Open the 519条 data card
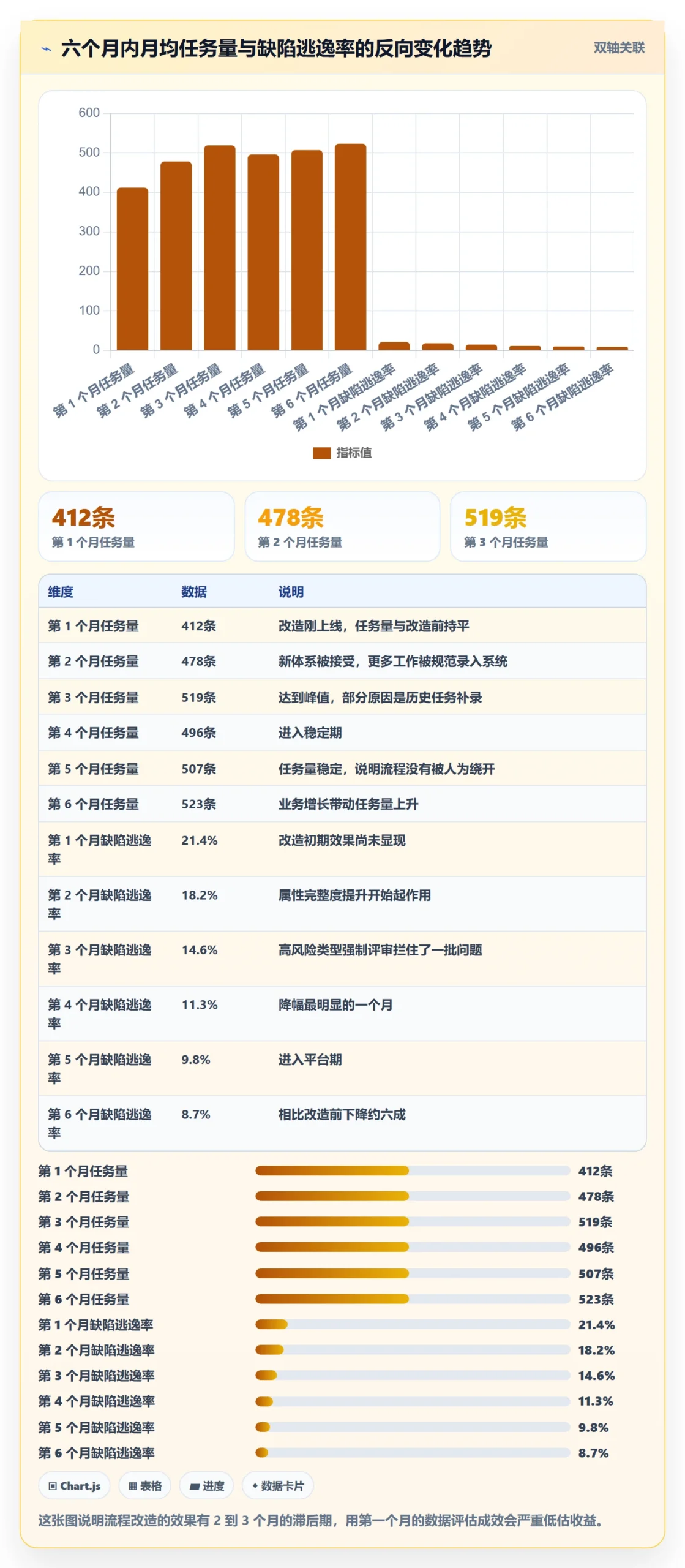Screen dimensions: 685x1568 [548, 526]
